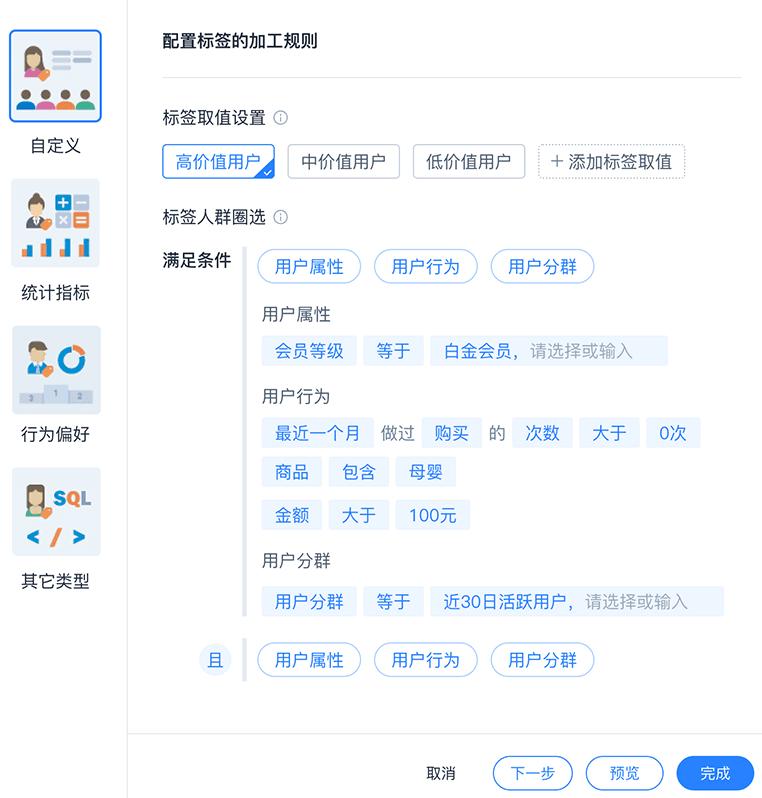The height and width of the screenshot is (798, 762).
Task: Select the 自定义 tag type icon
Action: point(55,76)
